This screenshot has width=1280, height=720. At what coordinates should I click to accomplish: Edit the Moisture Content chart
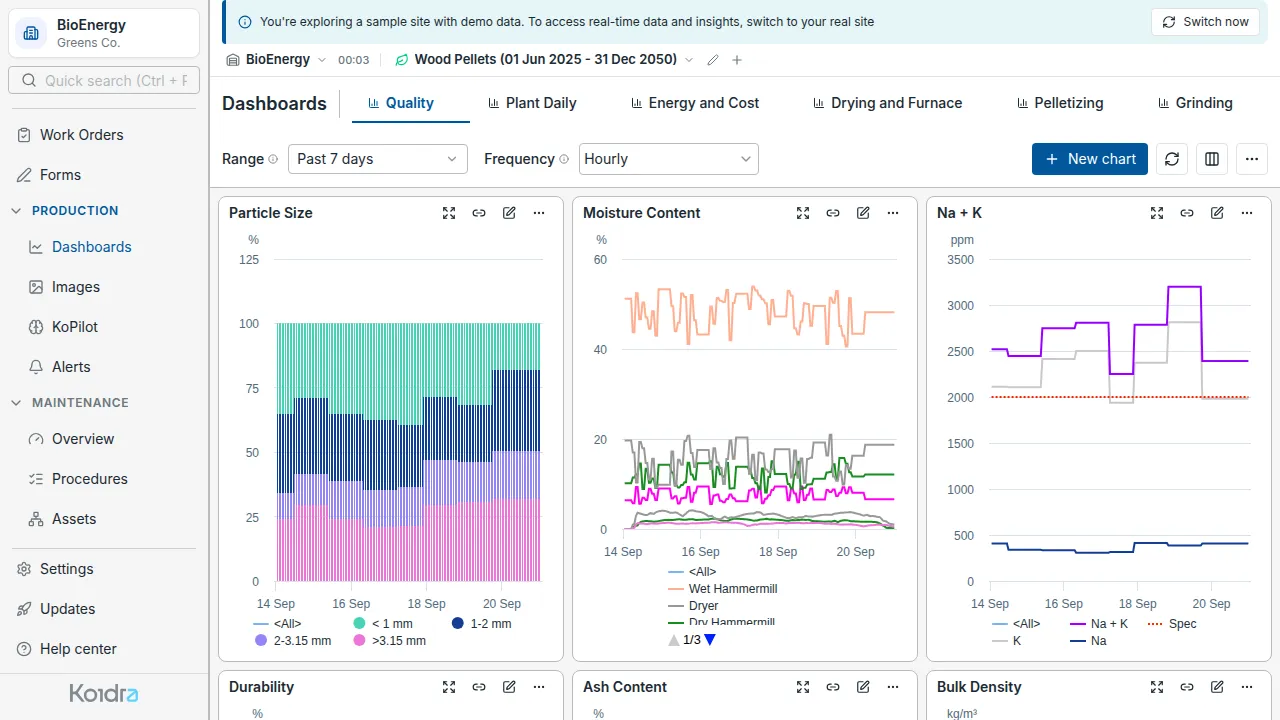tap(863, 213)
